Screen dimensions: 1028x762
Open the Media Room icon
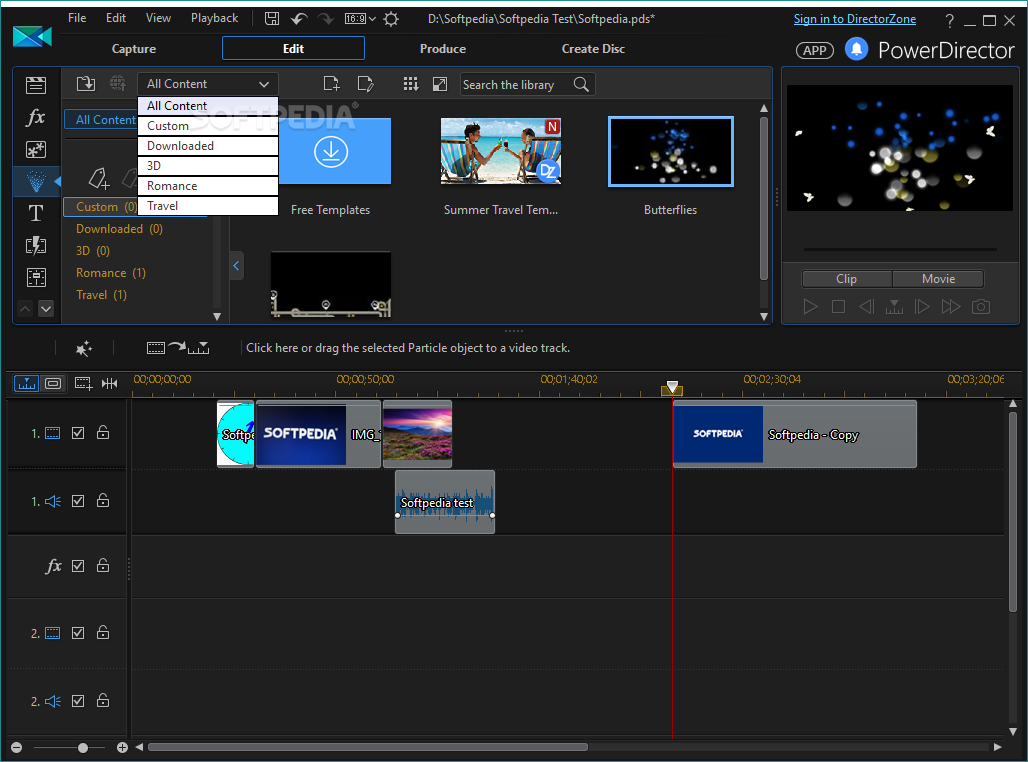pyautogui.click(x=36, y=85)
